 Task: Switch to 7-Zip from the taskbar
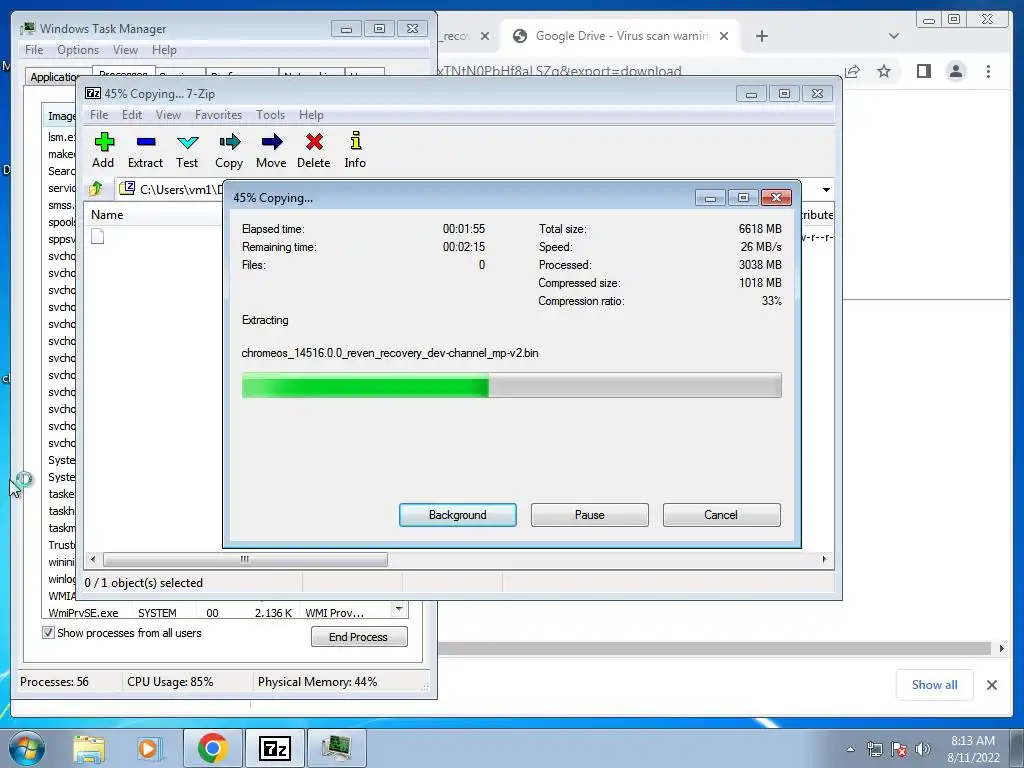274,748
